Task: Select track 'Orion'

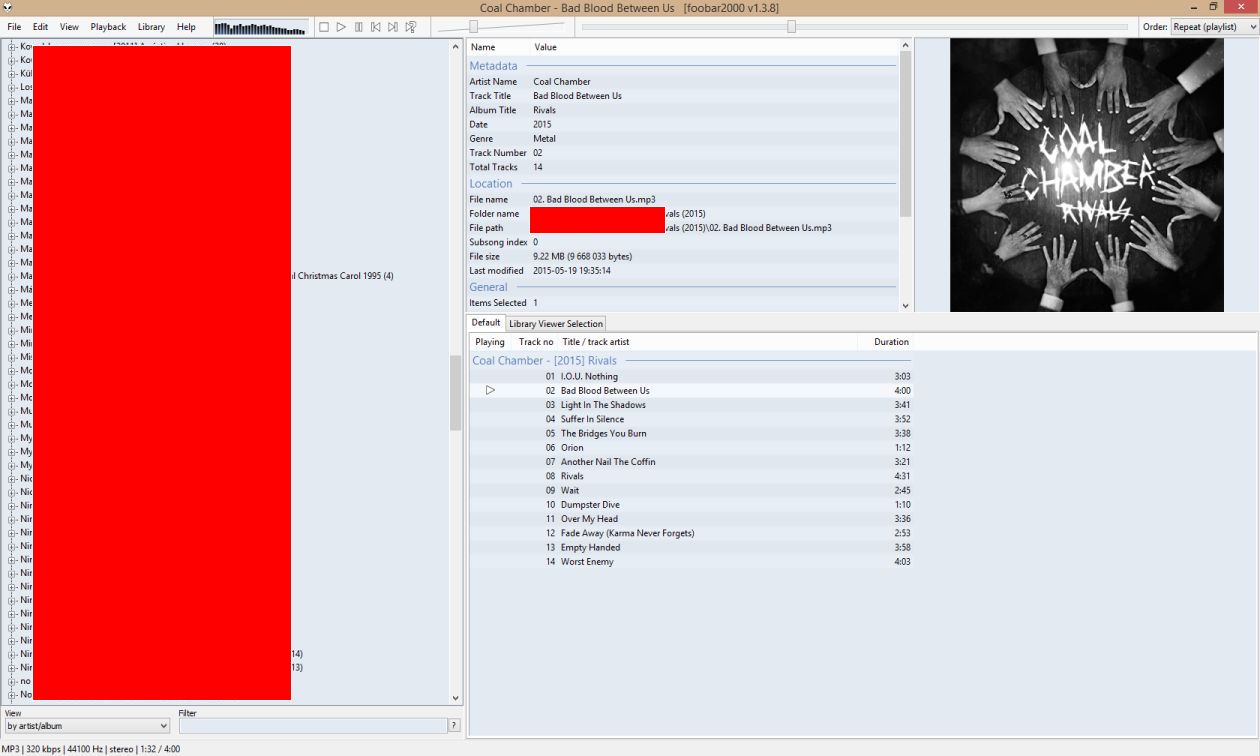Action: pyautogui.click(x=692, y=448)
